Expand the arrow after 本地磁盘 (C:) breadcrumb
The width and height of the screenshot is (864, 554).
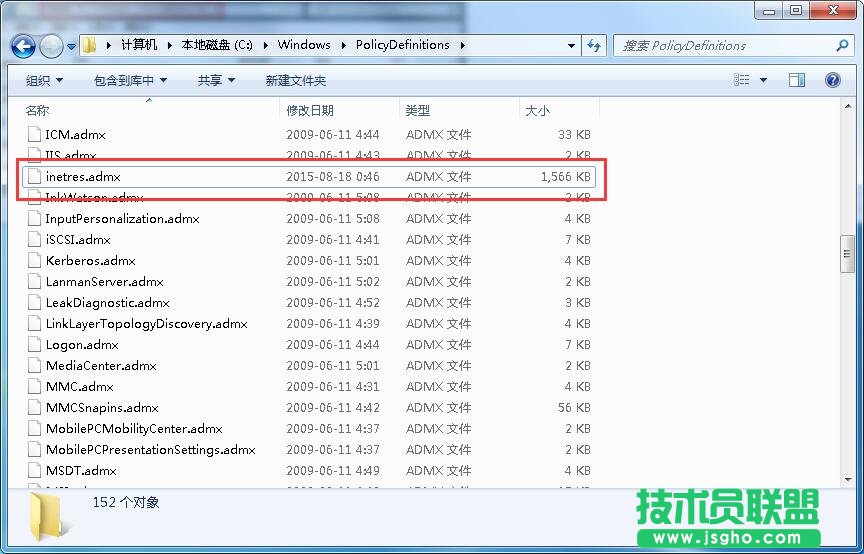(266, 45)
